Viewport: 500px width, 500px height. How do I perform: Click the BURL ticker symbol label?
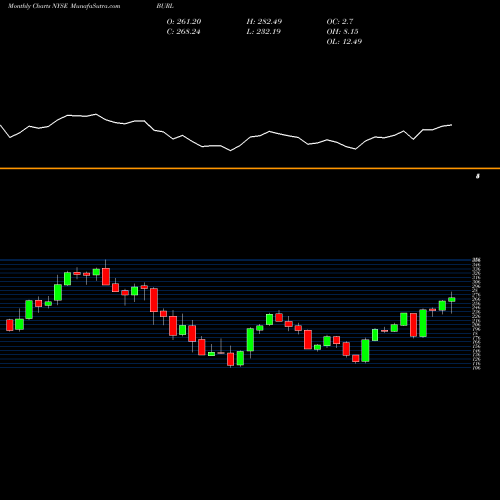click(165, 6)
